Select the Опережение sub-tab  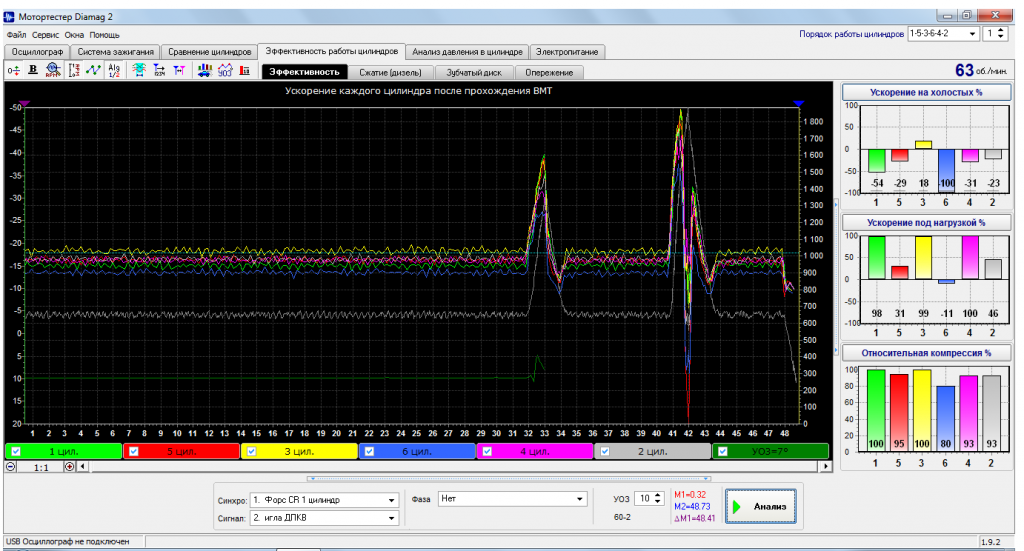coord(549,72)
